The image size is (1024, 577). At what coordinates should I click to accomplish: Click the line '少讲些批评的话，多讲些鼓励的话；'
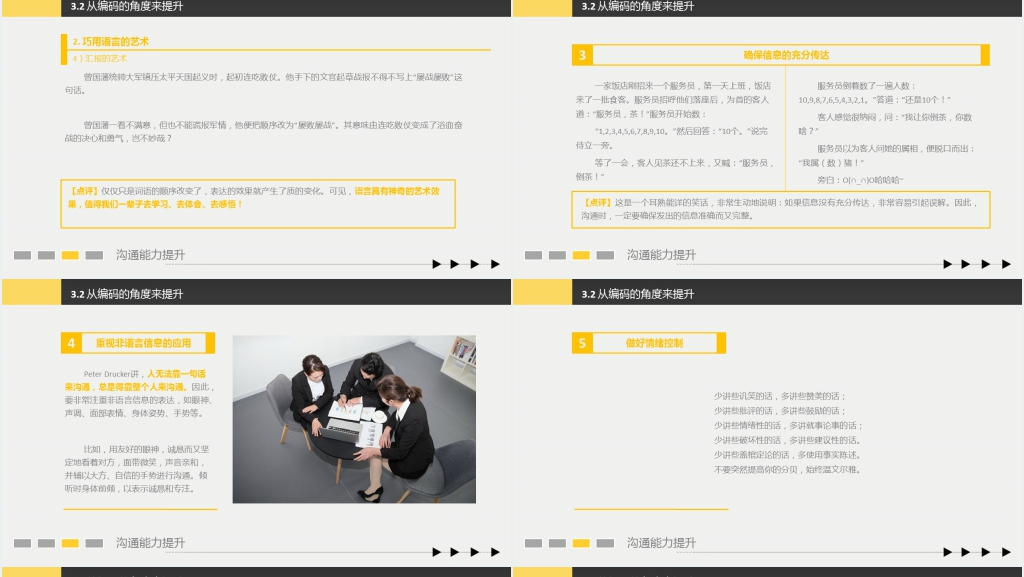click(780, 411)
